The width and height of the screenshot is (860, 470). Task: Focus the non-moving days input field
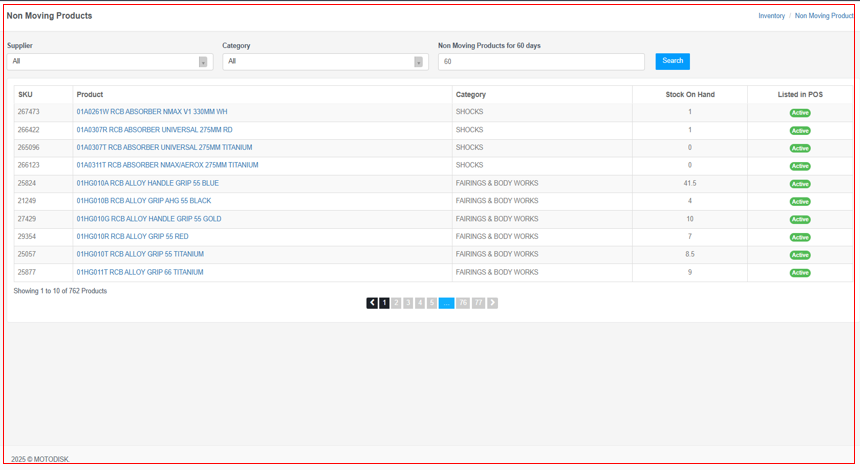541,62
